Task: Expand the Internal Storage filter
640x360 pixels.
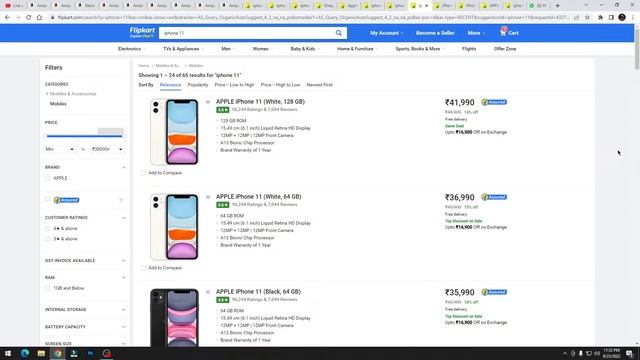Action: [123, 310]
